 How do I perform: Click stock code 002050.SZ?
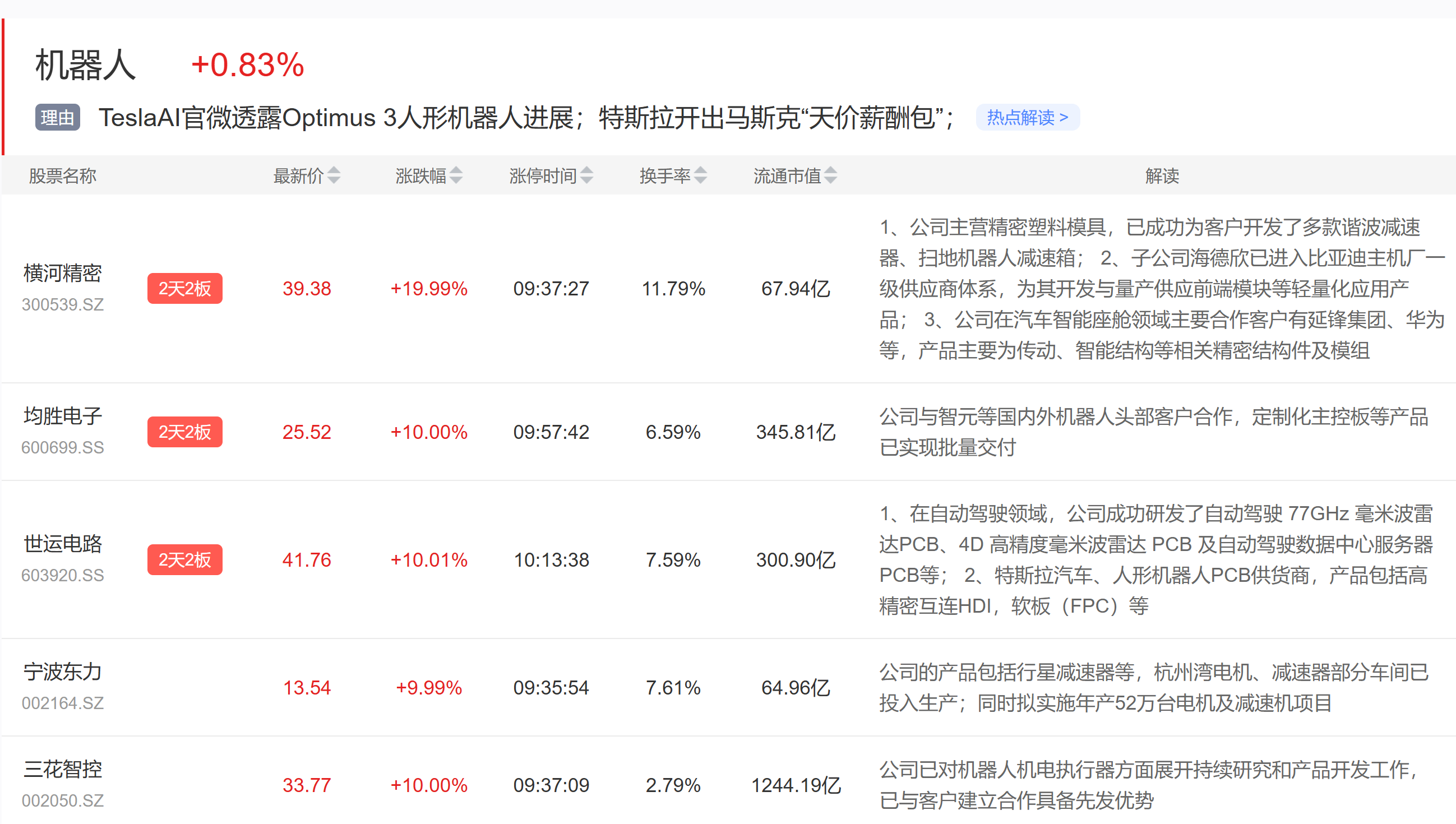click(x=63, y=801)
